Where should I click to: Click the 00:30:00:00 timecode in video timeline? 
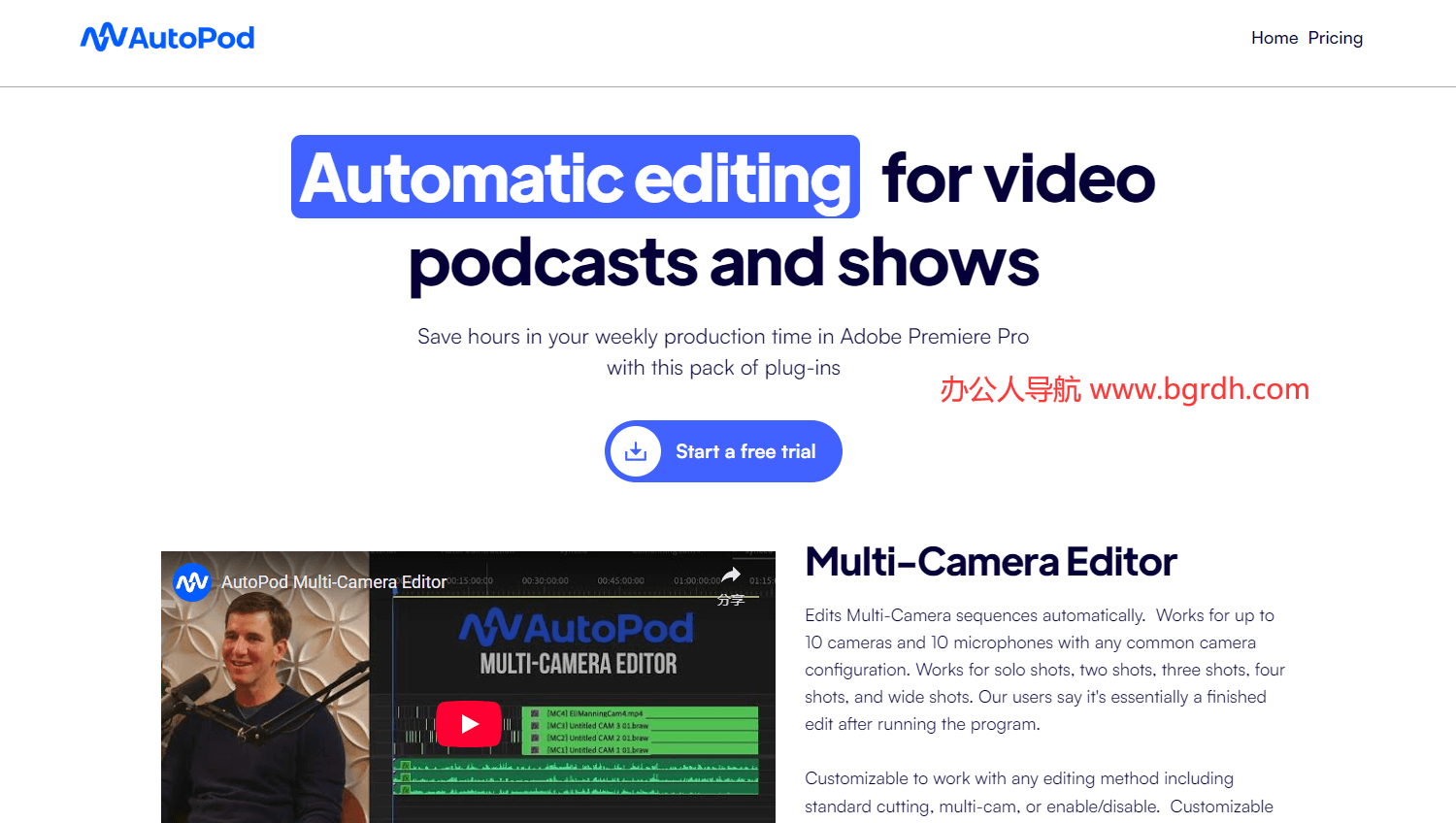[545, 580]
